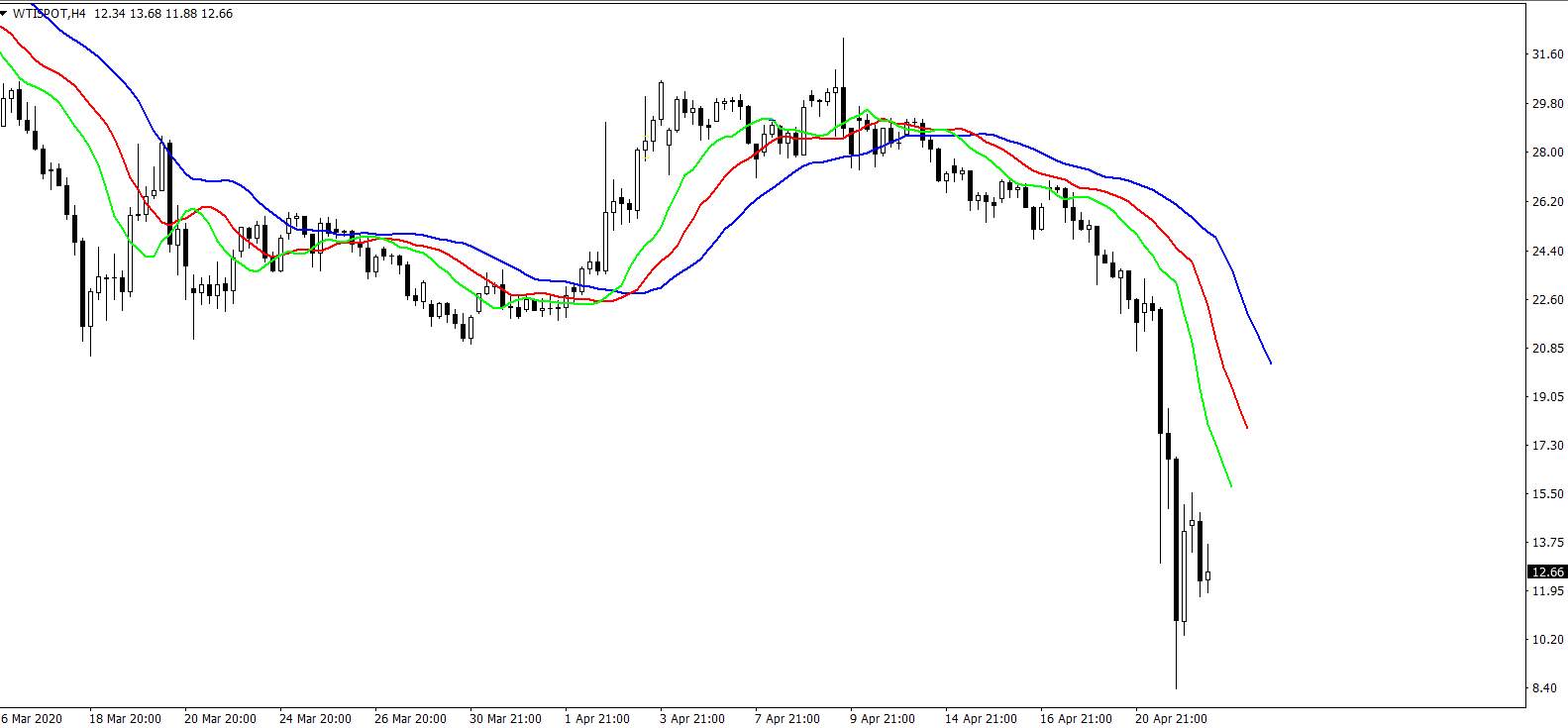Click the current price tag 12.66
Screen dimensions: 1568x728
[x=1547, y=572]
